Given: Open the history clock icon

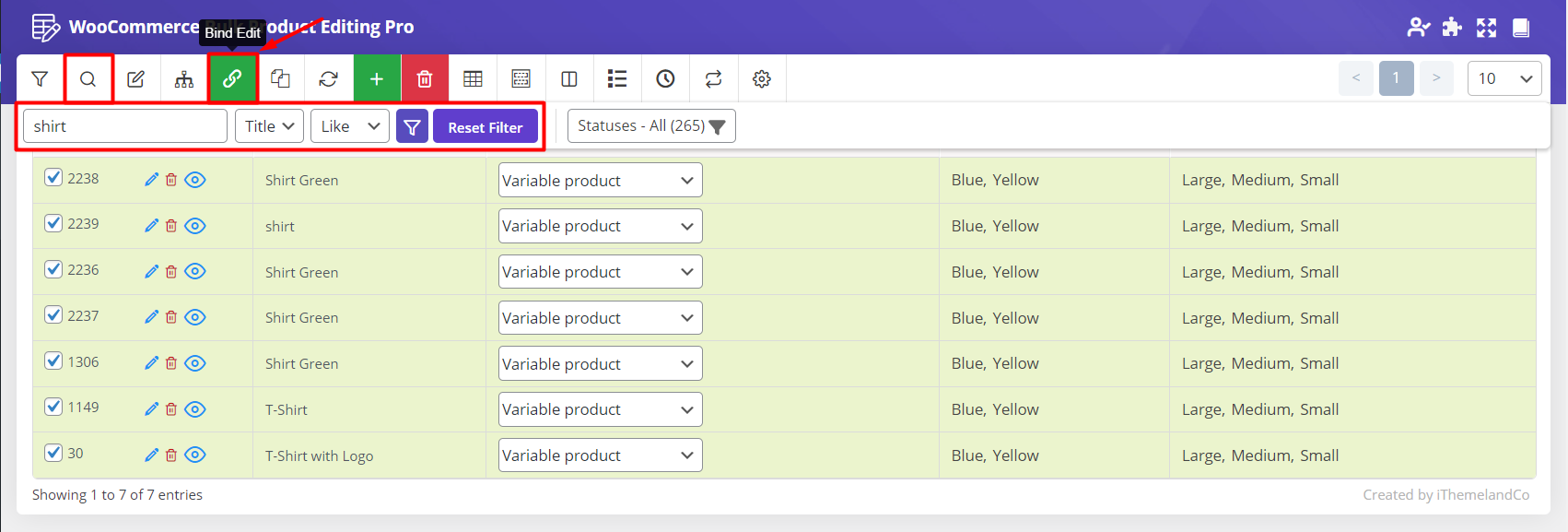Looking at the screenshot, I should pyautogui.click(x=665, y=79).
